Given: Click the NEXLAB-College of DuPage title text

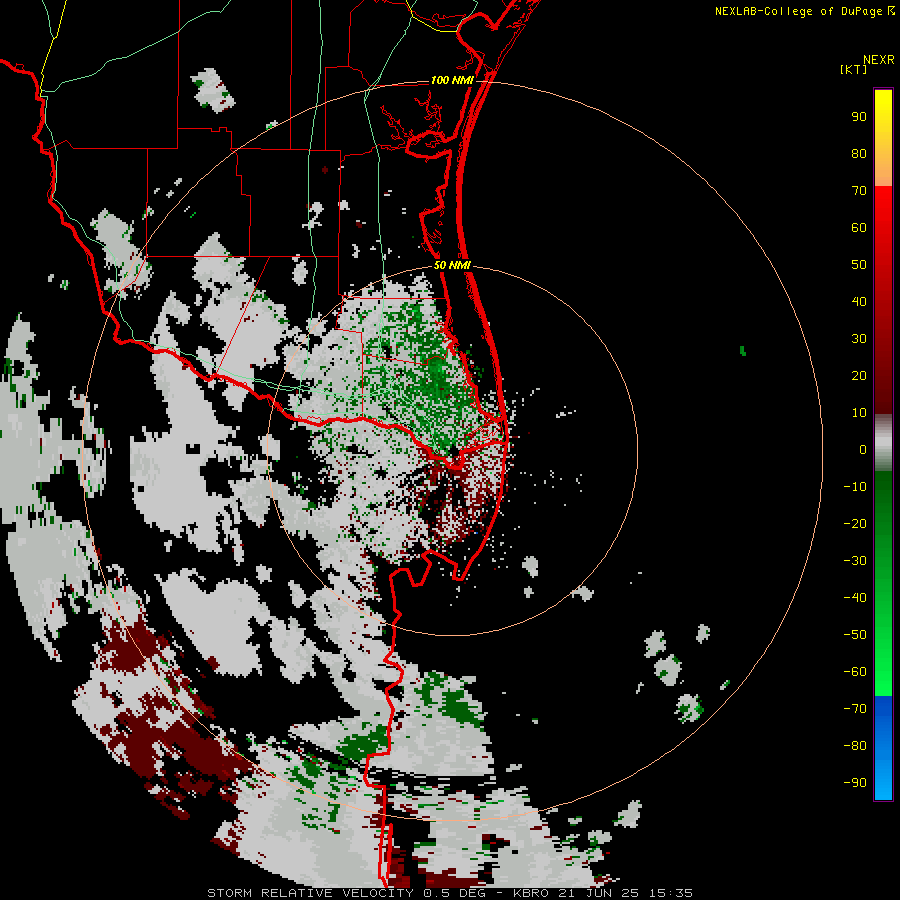Looking at the screenshot, I should pos(804,11).
